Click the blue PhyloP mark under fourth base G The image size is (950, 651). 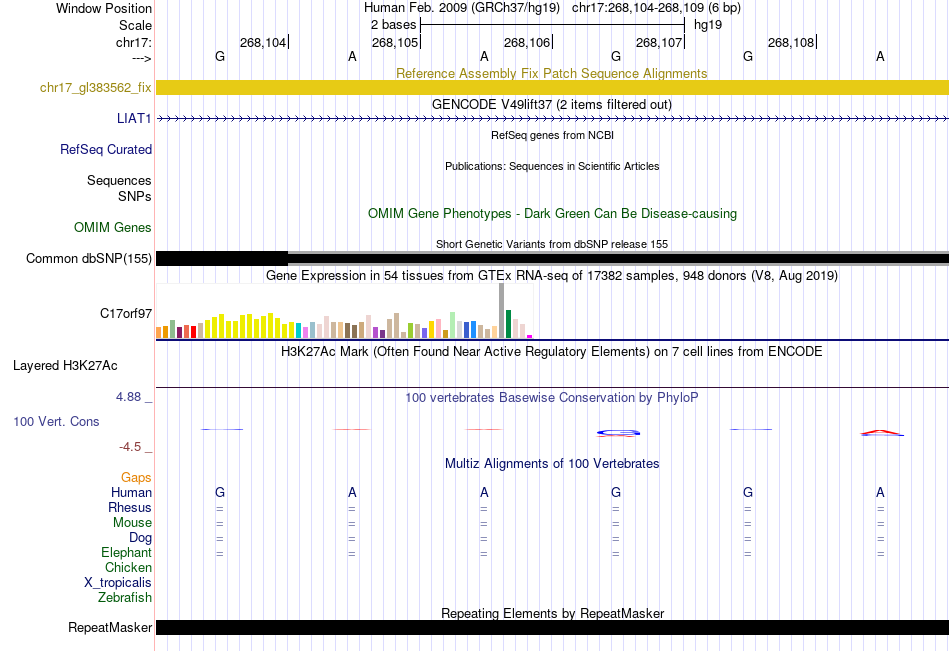618,432
